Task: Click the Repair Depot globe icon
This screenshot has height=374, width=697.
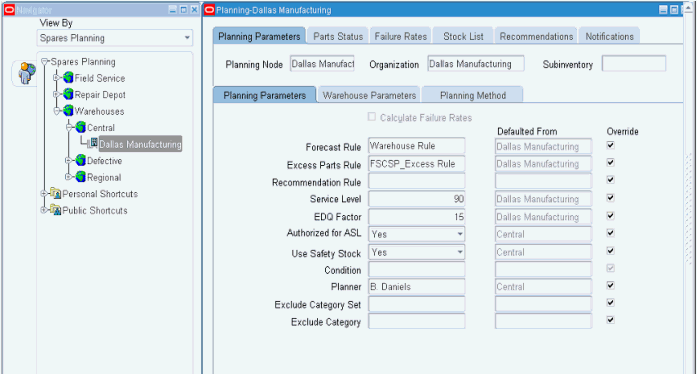Action: click(x=68, y=94)
